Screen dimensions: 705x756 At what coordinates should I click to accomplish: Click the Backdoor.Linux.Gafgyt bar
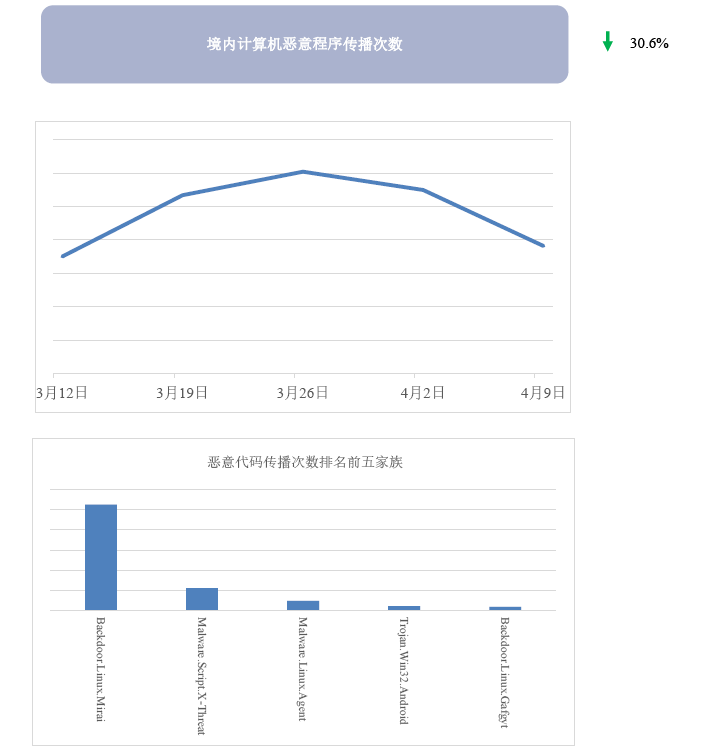[x=505, y=608]
